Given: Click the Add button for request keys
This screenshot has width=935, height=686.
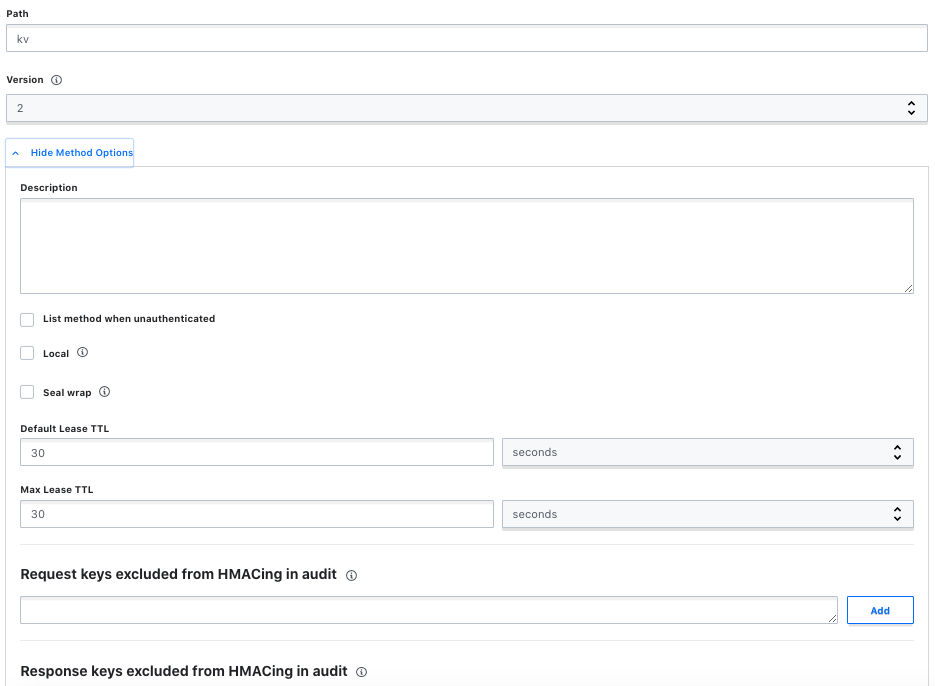Looking at the screenshot, I should point(880,610).
